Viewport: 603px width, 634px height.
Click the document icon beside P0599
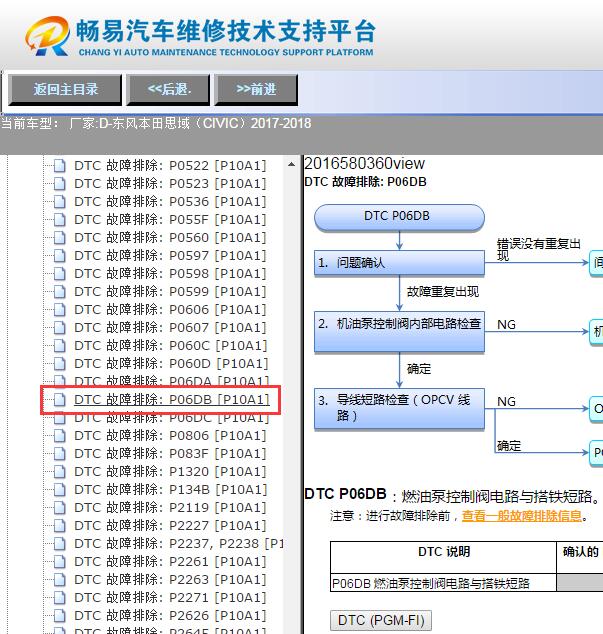tap(59, 292)
